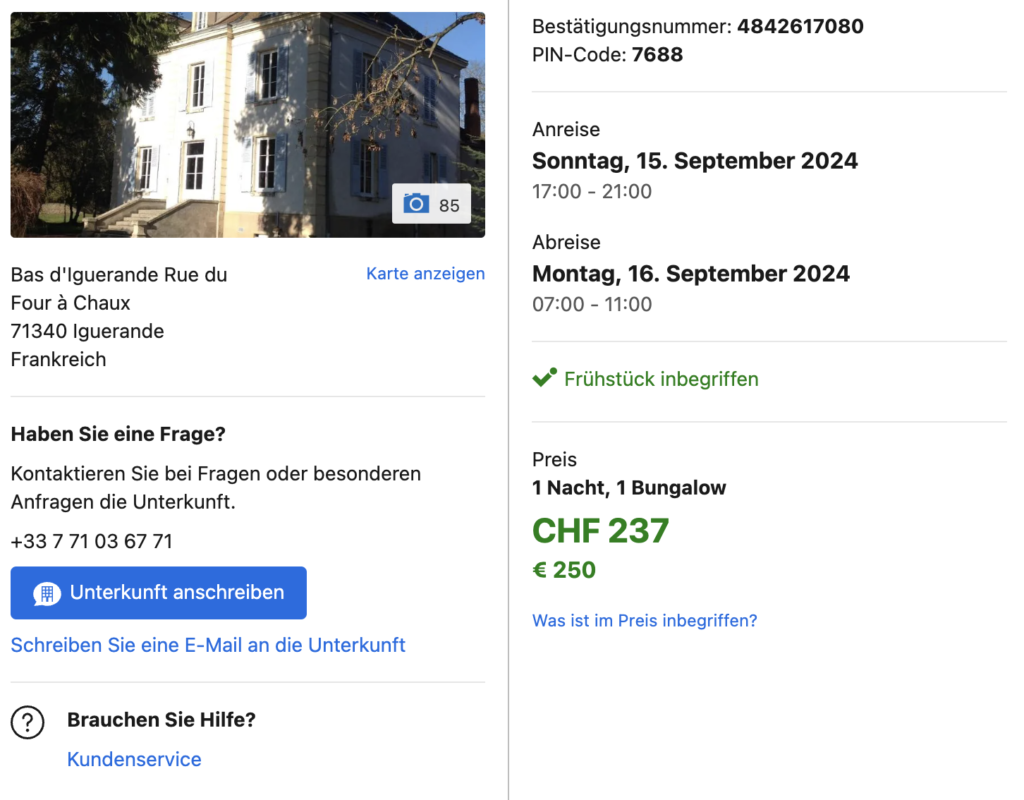Click the check-in date Sonntag, 15. September 2024

click(x=694, y=160)
